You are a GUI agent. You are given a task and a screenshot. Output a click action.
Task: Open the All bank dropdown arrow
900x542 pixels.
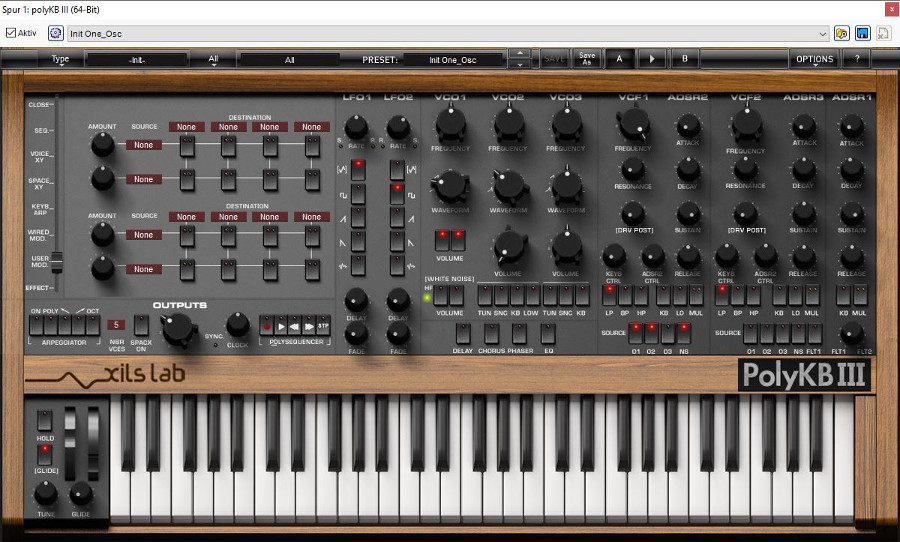point(214,59)
